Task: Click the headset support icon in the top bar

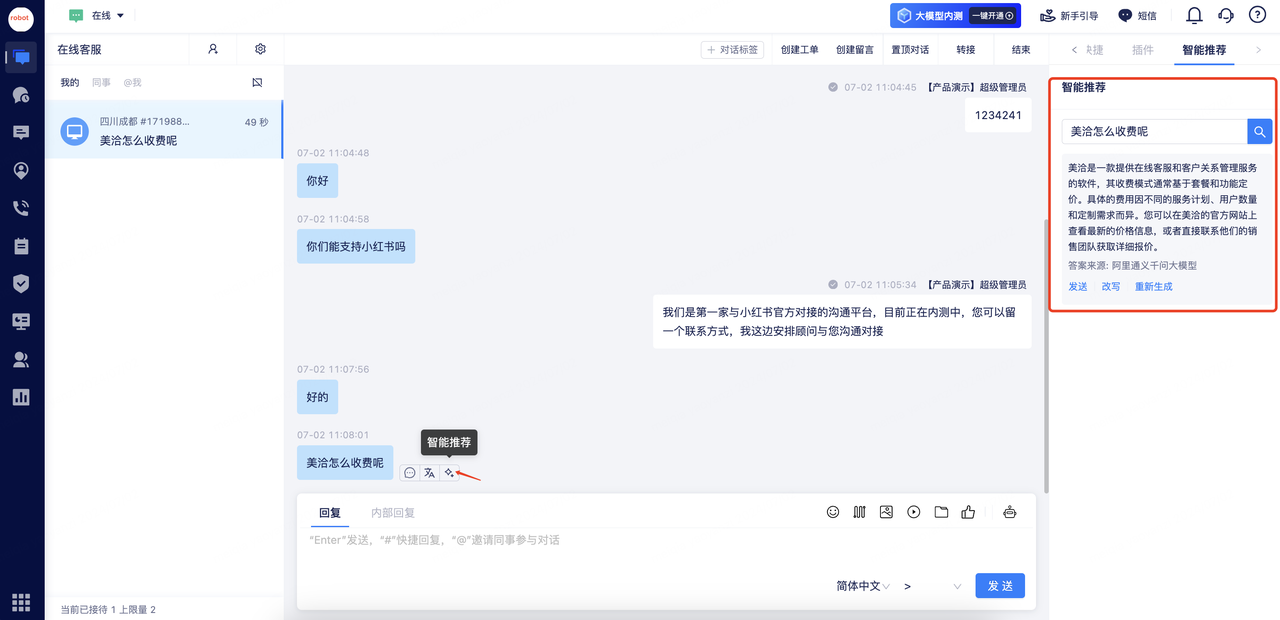Action: click(1226, 15)
